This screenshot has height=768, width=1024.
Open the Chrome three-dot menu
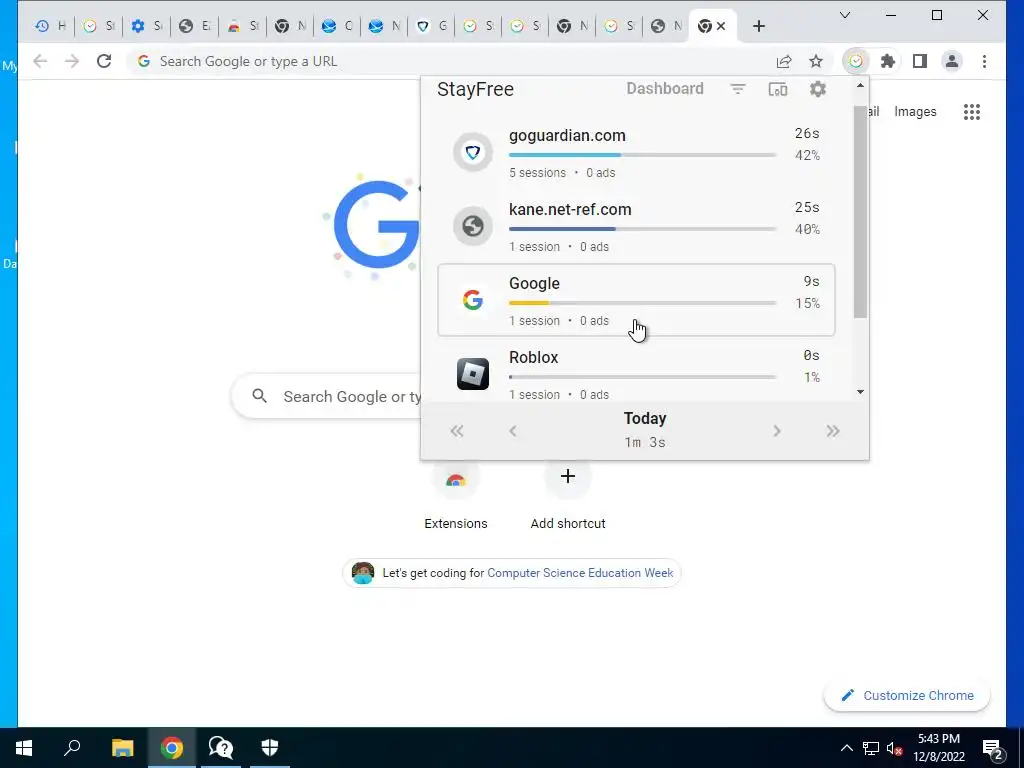point(984,61)
